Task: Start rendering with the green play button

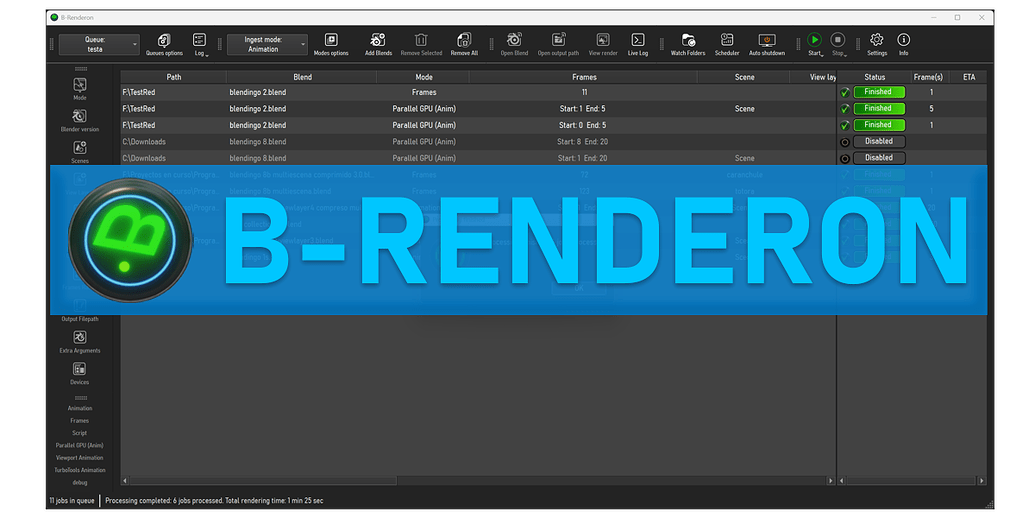Action: tap(815, 40)
